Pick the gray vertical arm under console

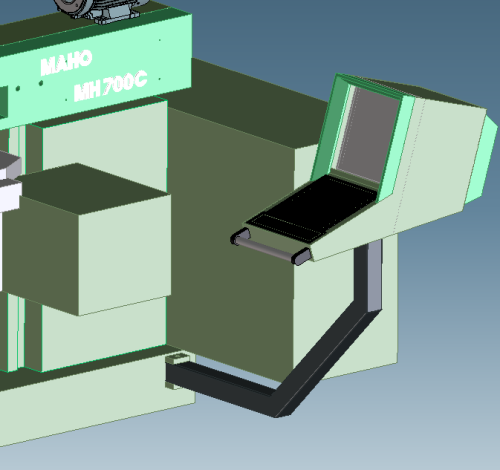coord(374,276)
